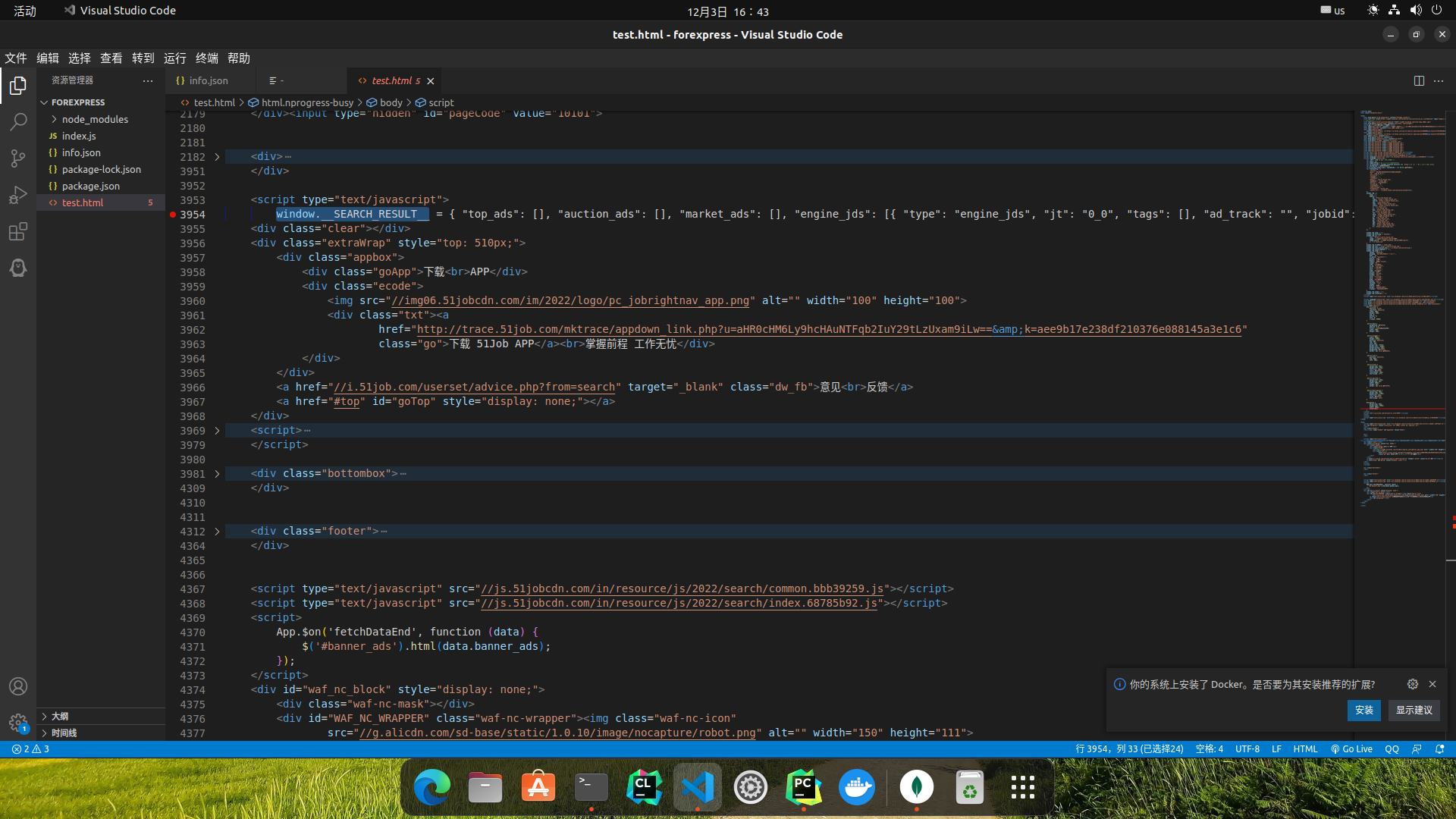Switch to the untitled tab beside info.json

(302, 80)
